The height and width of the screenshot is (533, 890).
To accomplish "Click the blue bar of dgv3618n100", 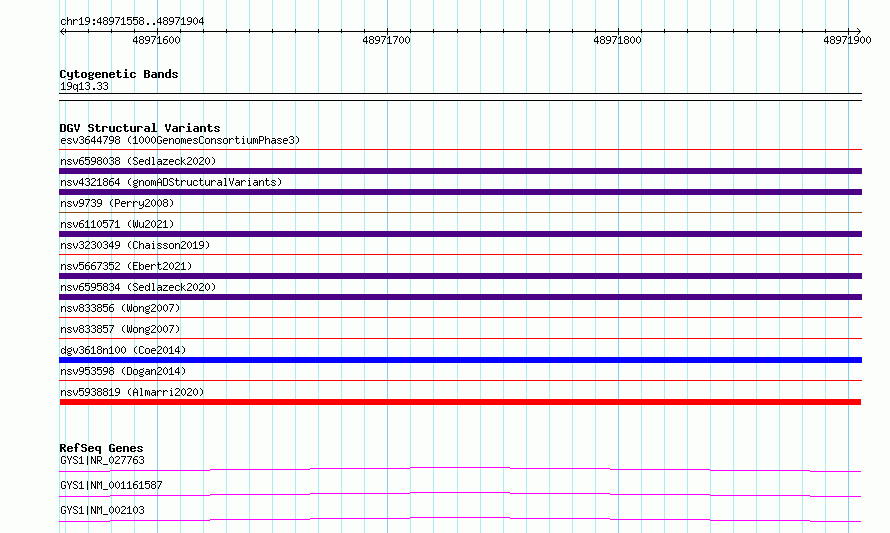I will [x=460, y=360].
